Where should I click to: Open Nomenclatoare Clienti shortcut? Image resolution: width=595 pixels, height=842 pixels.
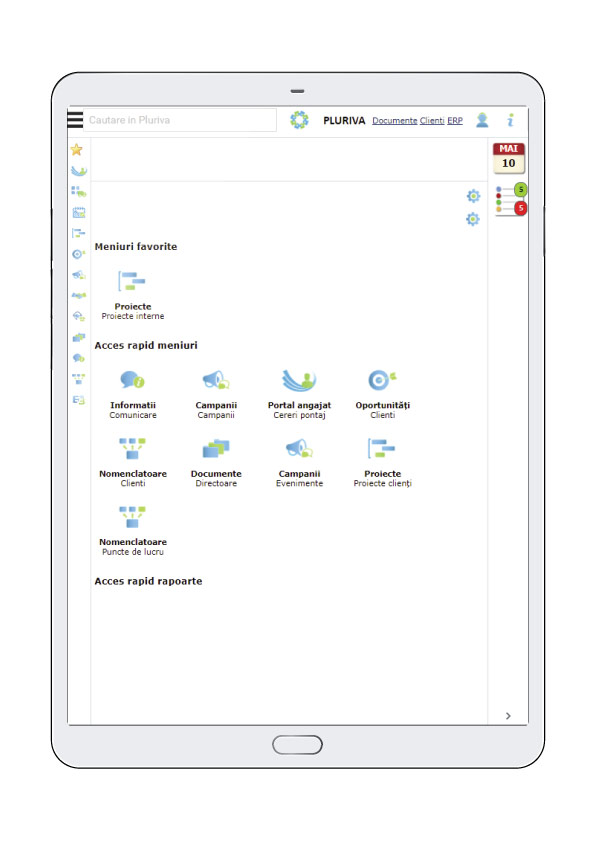[133, 462]
